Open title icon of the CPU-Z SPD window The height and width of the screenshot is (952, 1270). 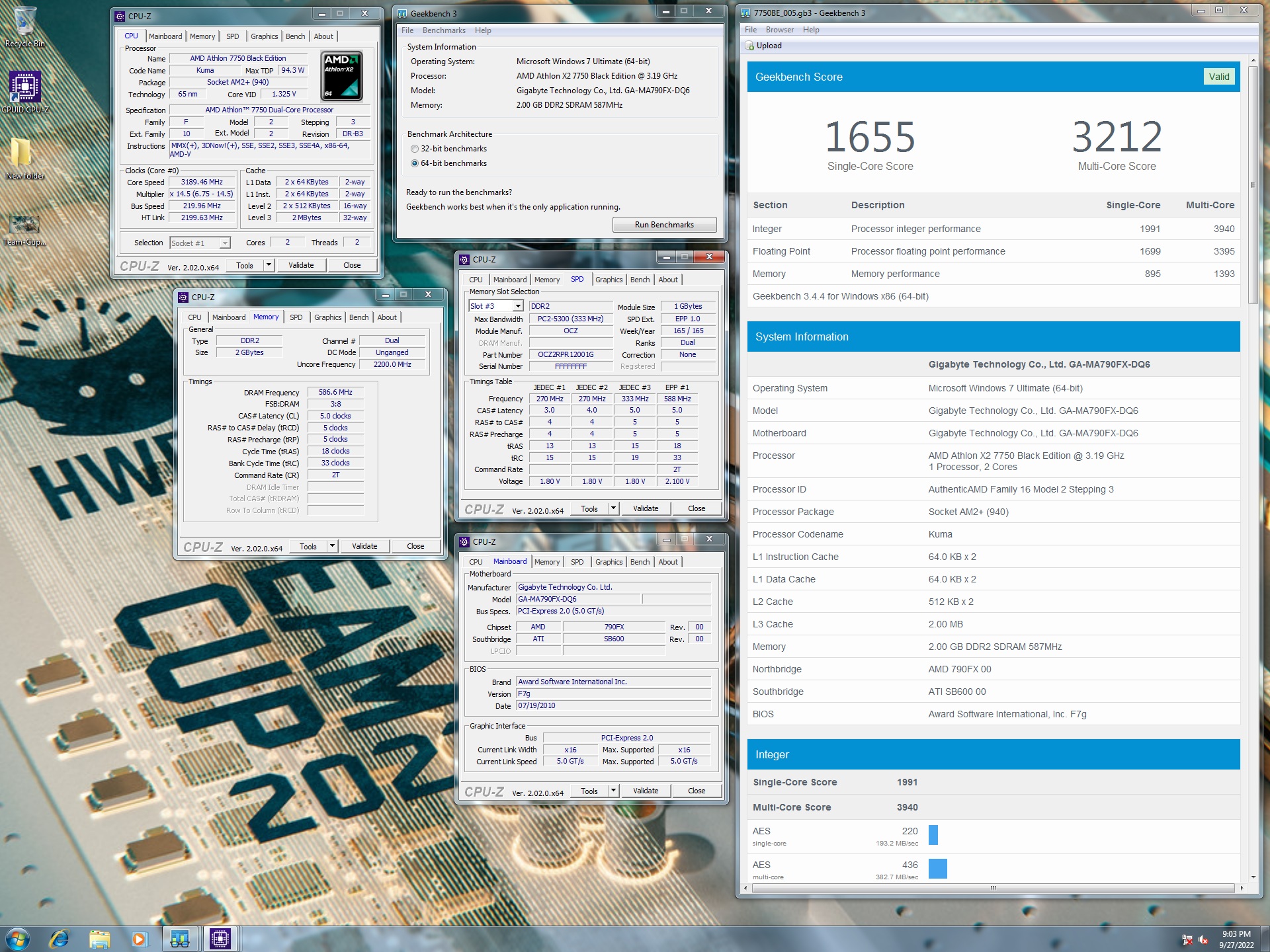click(x=464, y=259)
